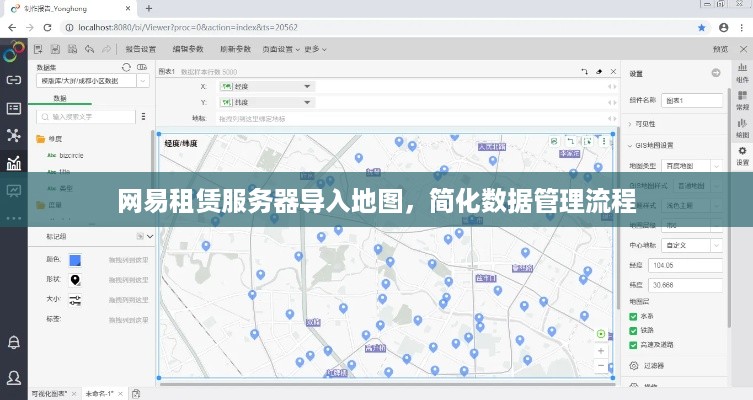Toggle the highway and roads layer checkbox
753x400 pixels.
click(633, 345)
